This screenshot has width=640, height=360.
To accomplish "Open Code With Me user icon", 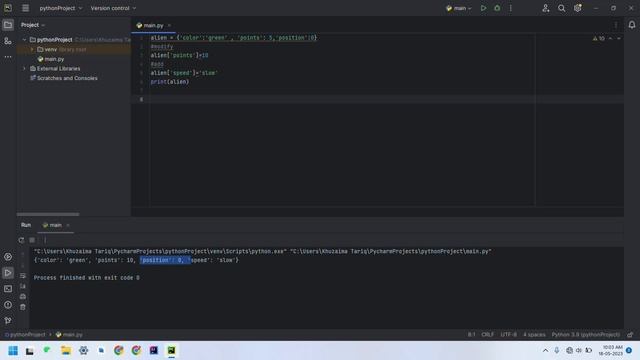I will click(546, 8).
